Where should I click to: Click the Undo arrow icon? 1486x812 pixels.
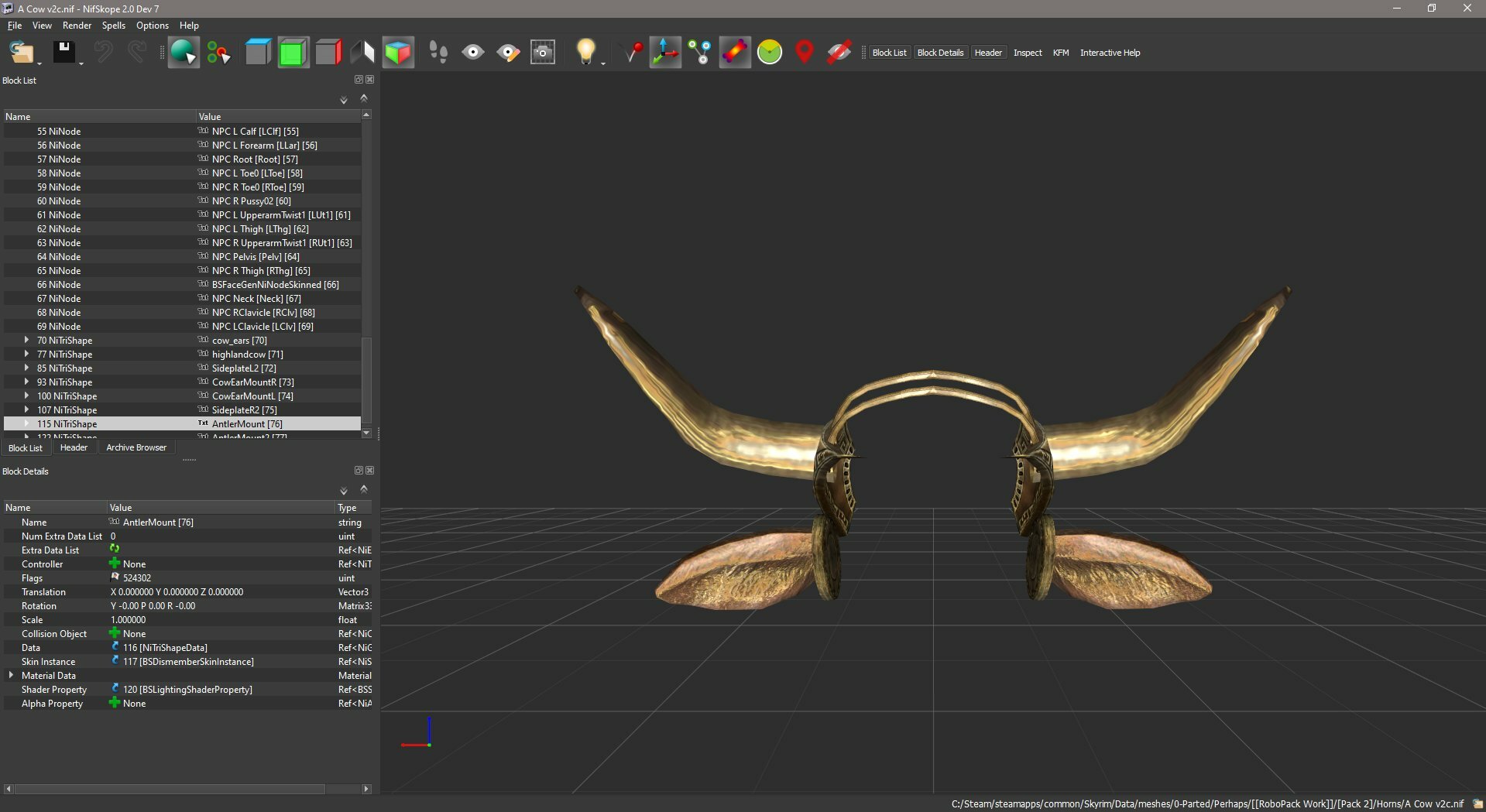(x=103, y=53)
